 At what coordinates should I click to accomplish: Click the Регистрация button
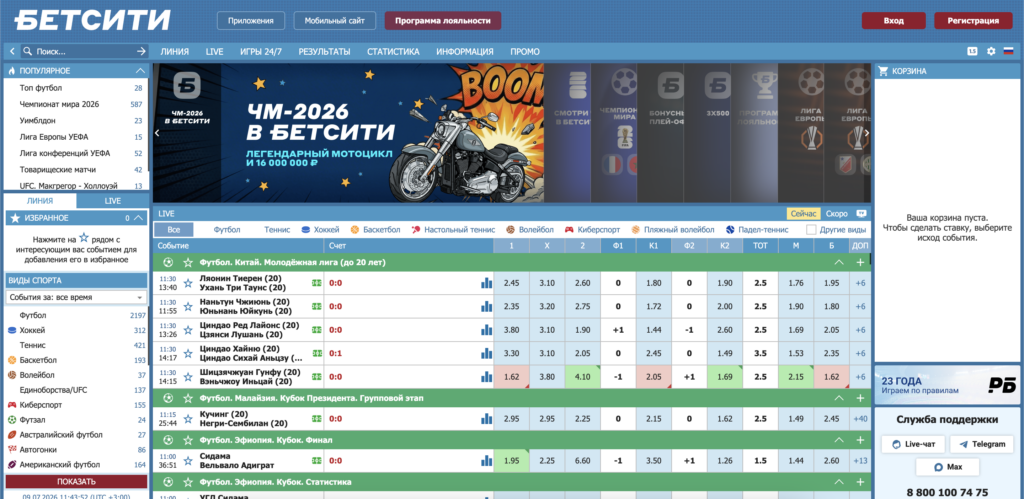[x=973, y=21]
